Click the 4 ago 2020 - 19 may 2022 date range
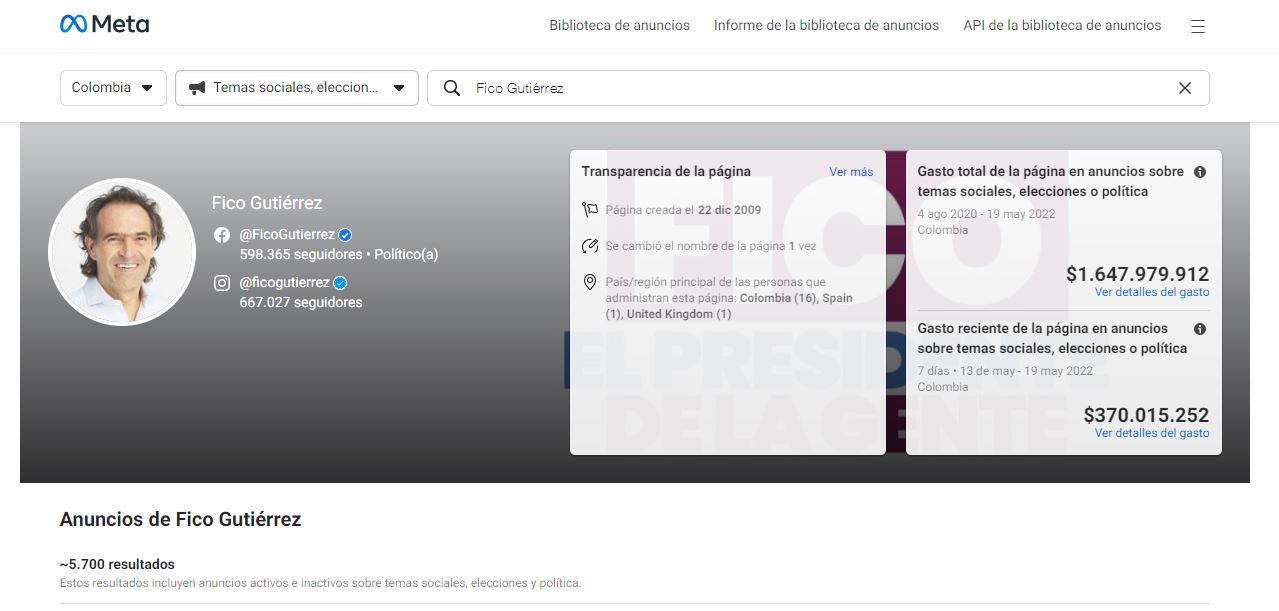 986,213
